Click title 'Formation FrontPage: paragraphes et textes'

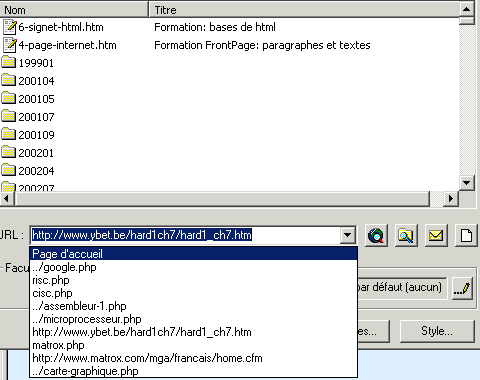262,45
